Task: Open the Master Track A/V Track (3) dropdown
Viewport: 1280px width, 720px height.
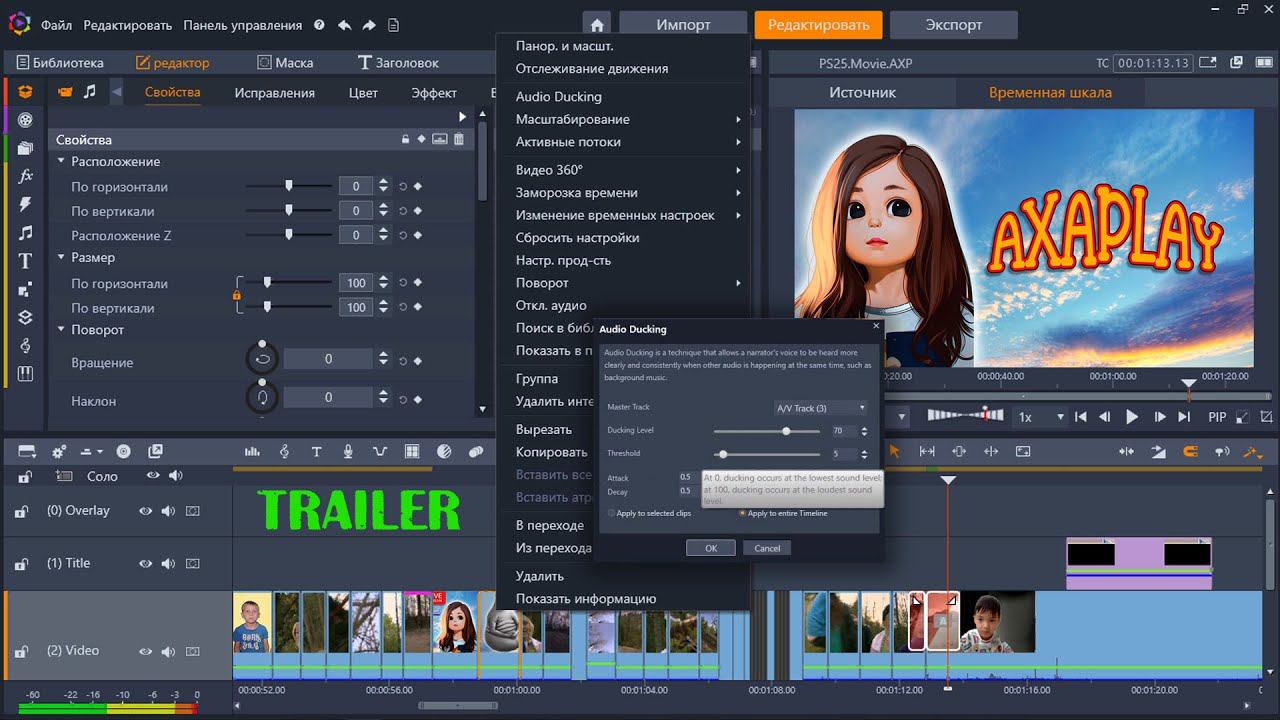Action: point(821,408)
